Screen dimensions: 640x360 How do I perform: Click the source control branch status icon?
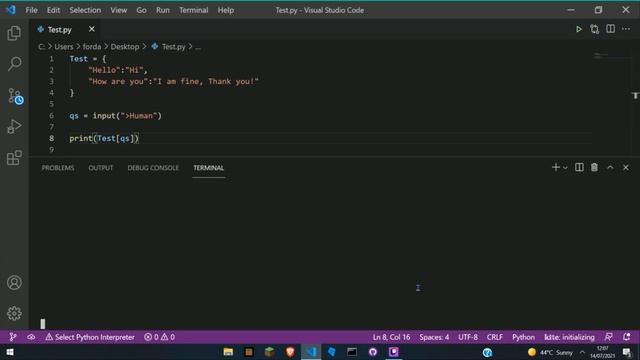click(13, 337)
